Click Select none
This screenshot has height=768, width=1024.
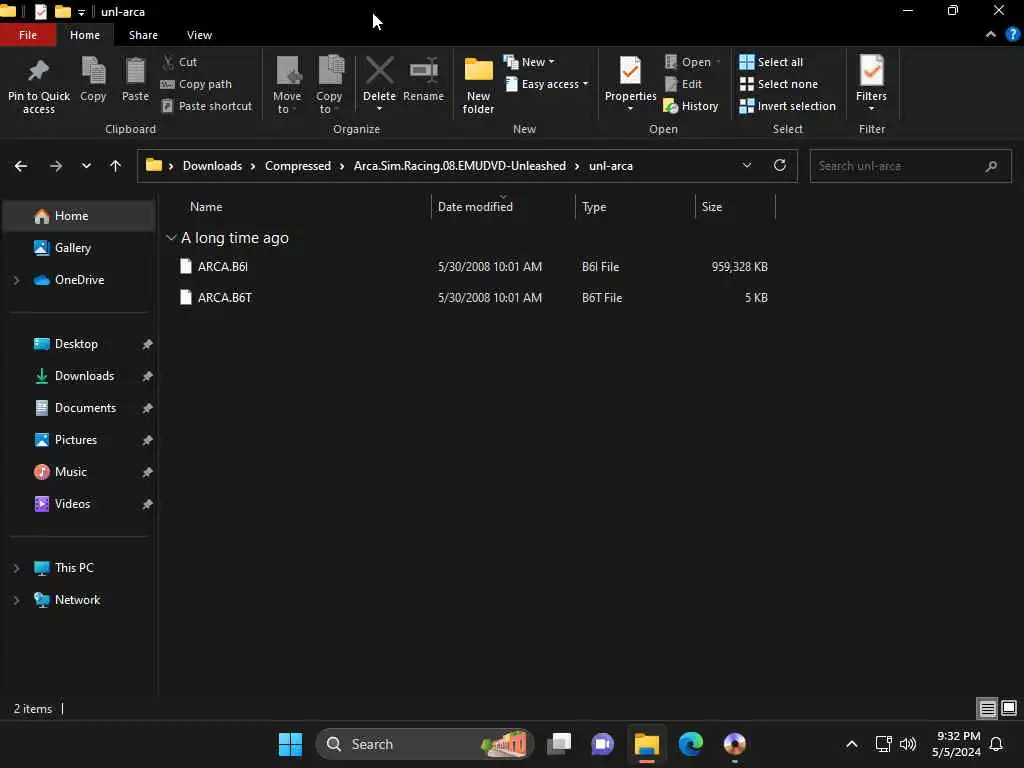tap(778, 84)
